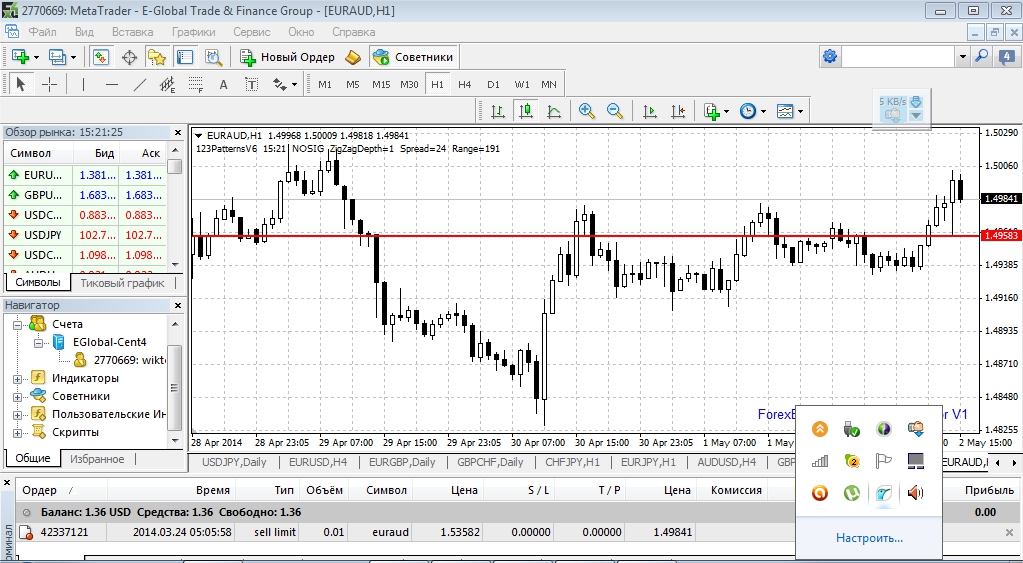Select the Fibonacci retracement tool
The height and width of the screenshot is (563, 1023).
196,84
